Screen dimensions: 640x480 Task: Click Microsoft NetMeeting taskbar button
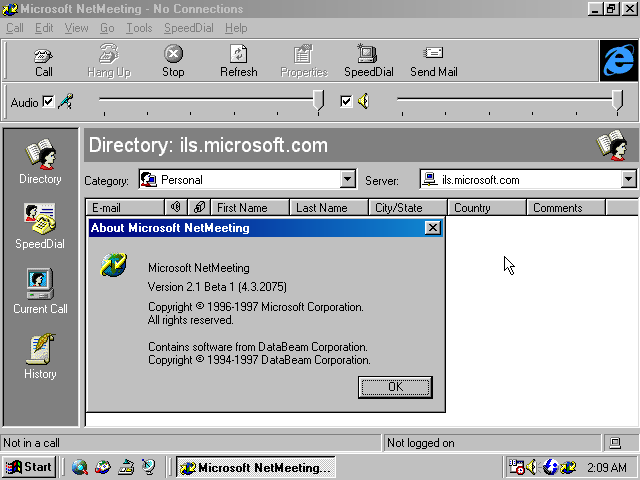256,467
